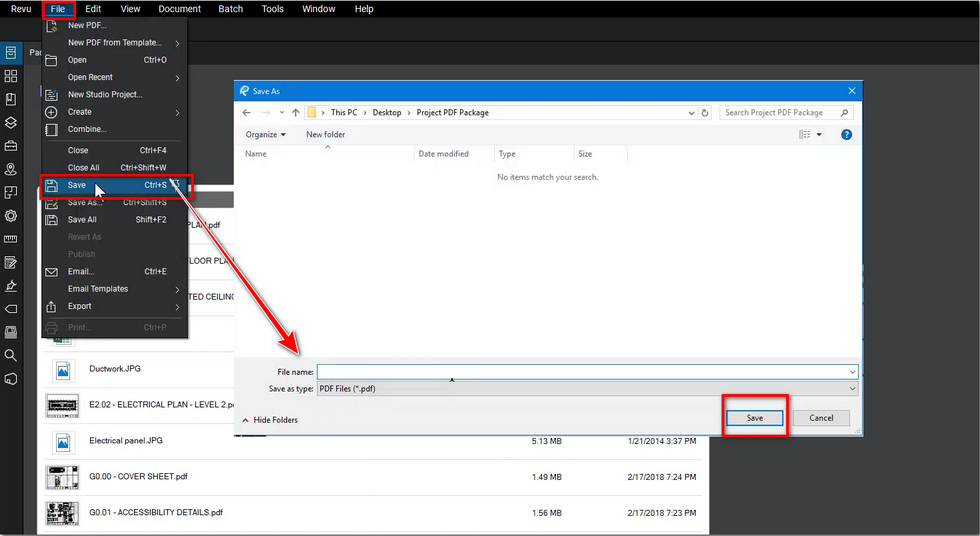The image size is (980, 536).
Task: Choose New PDF... in the File menu
Action: [x=116, y=26]
